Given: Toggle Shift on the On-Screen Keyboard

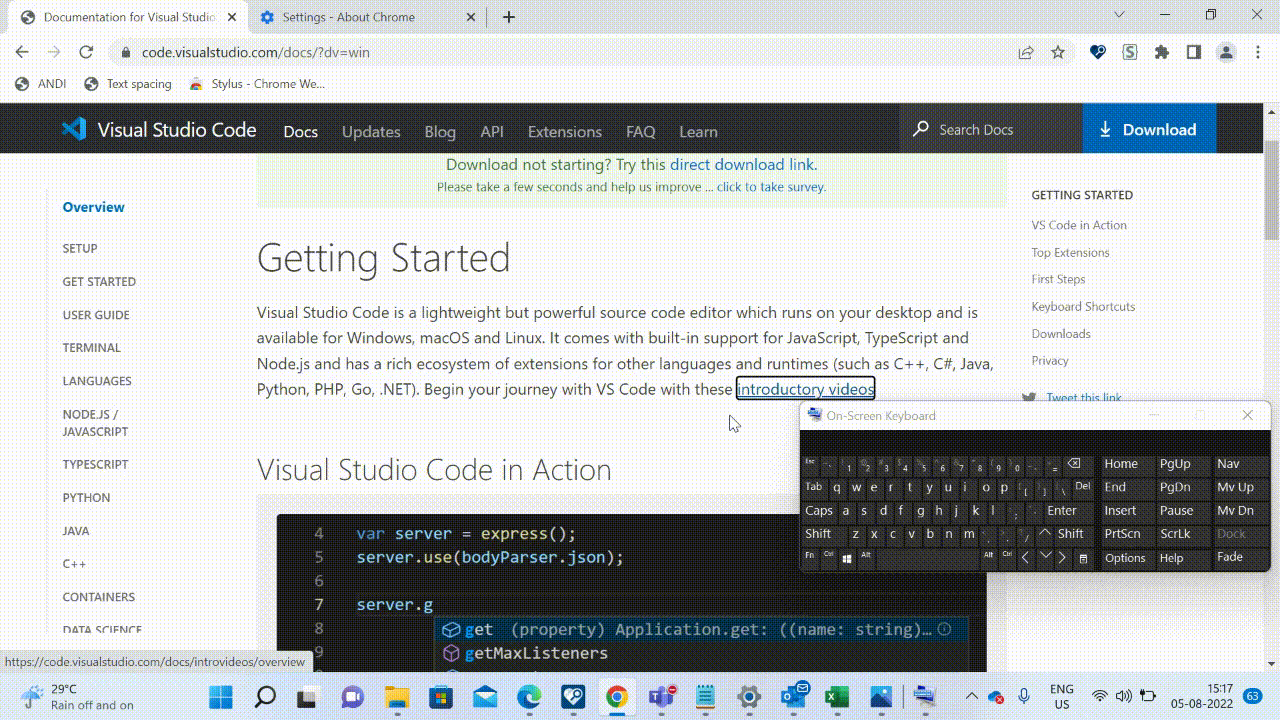Looking at the screenshot, I should tap(819, 533).
